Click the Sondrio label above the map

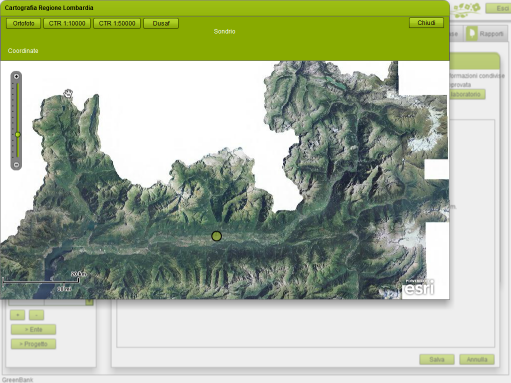pyautogui.click(x=224, y=31)
